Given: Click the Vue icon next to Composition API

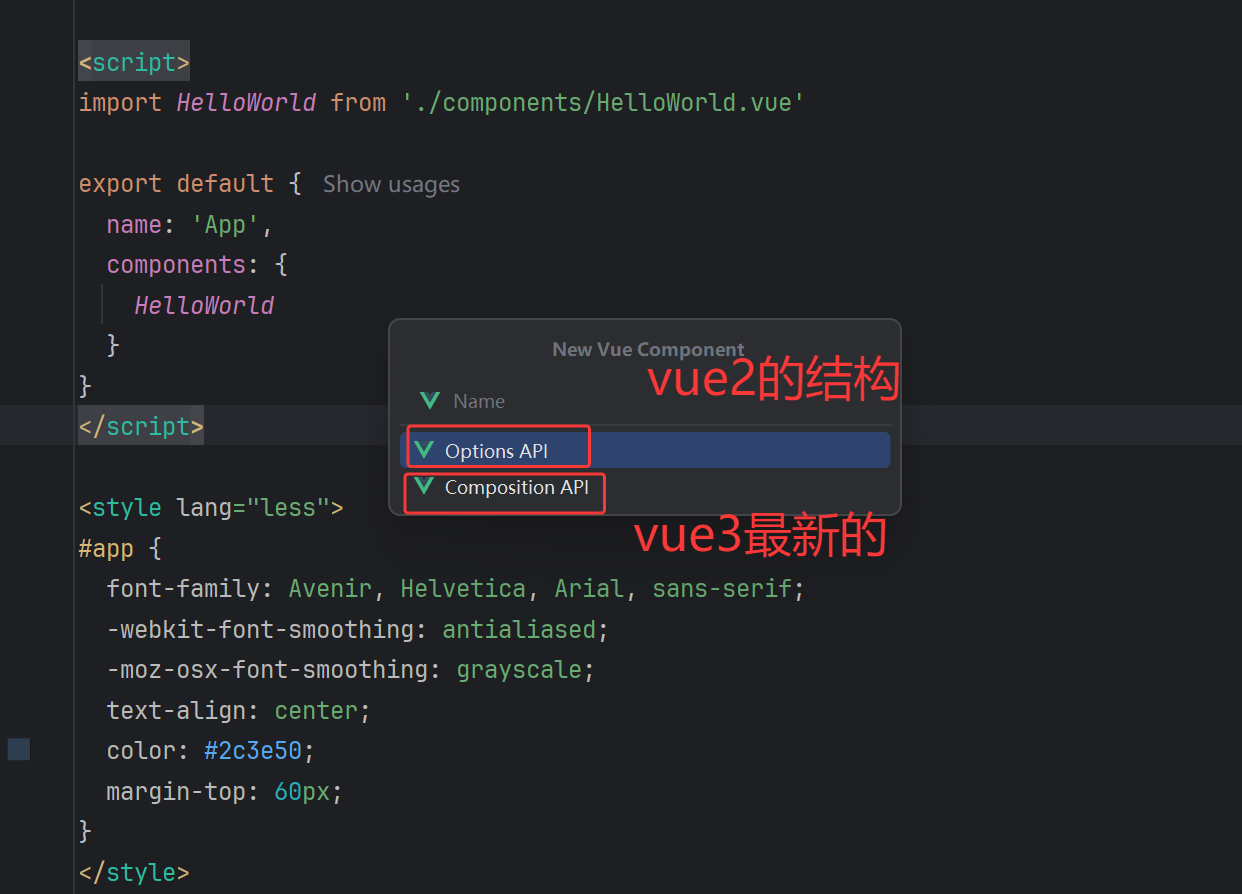Looking at the screenshot, I should pos(425,486).
